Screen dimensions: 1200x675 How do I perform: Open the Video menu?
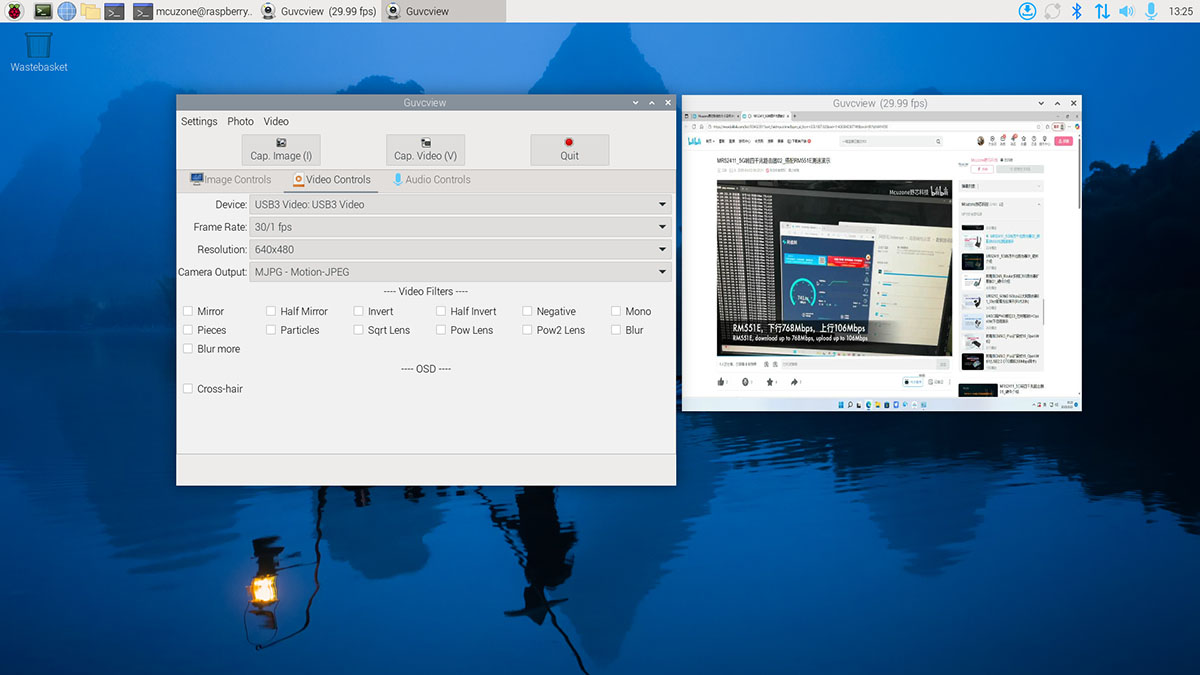(276, 121)
